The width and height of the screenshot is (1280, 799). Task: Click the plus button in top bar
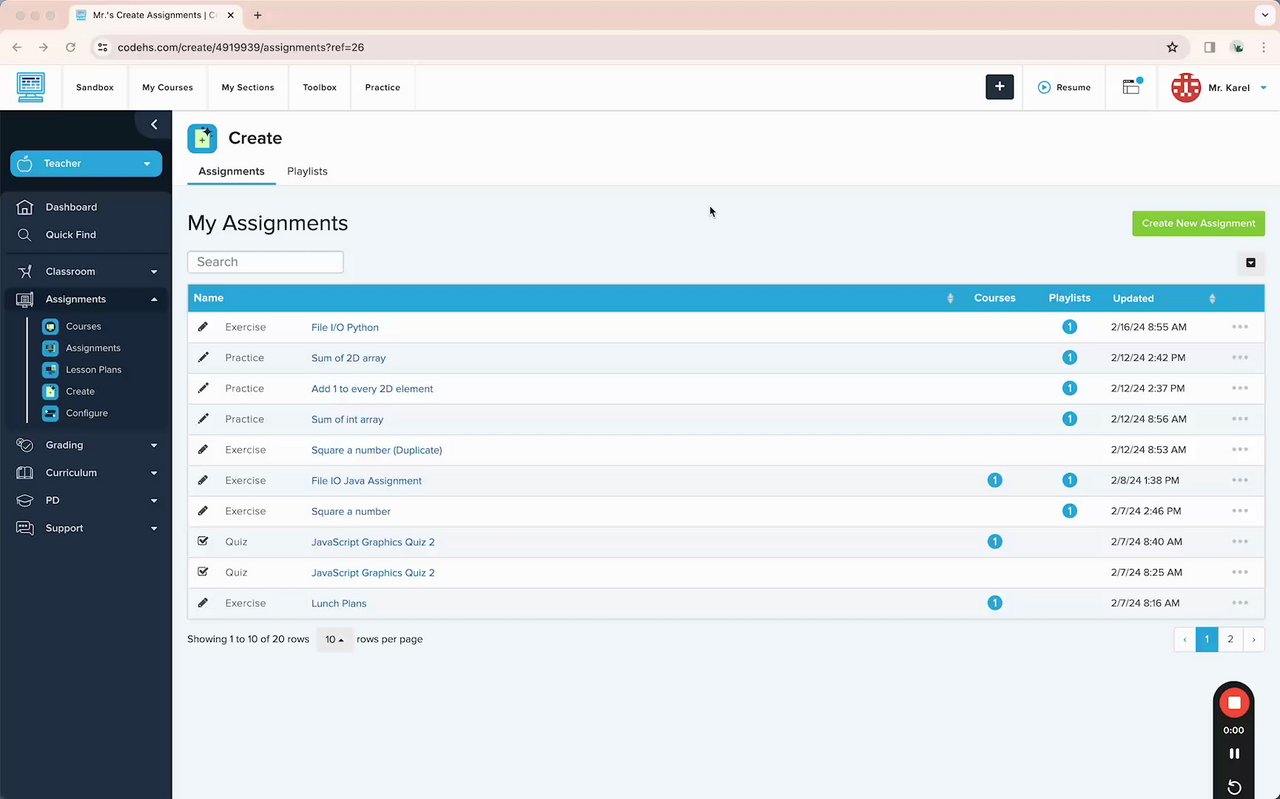tap(1000, 87)
